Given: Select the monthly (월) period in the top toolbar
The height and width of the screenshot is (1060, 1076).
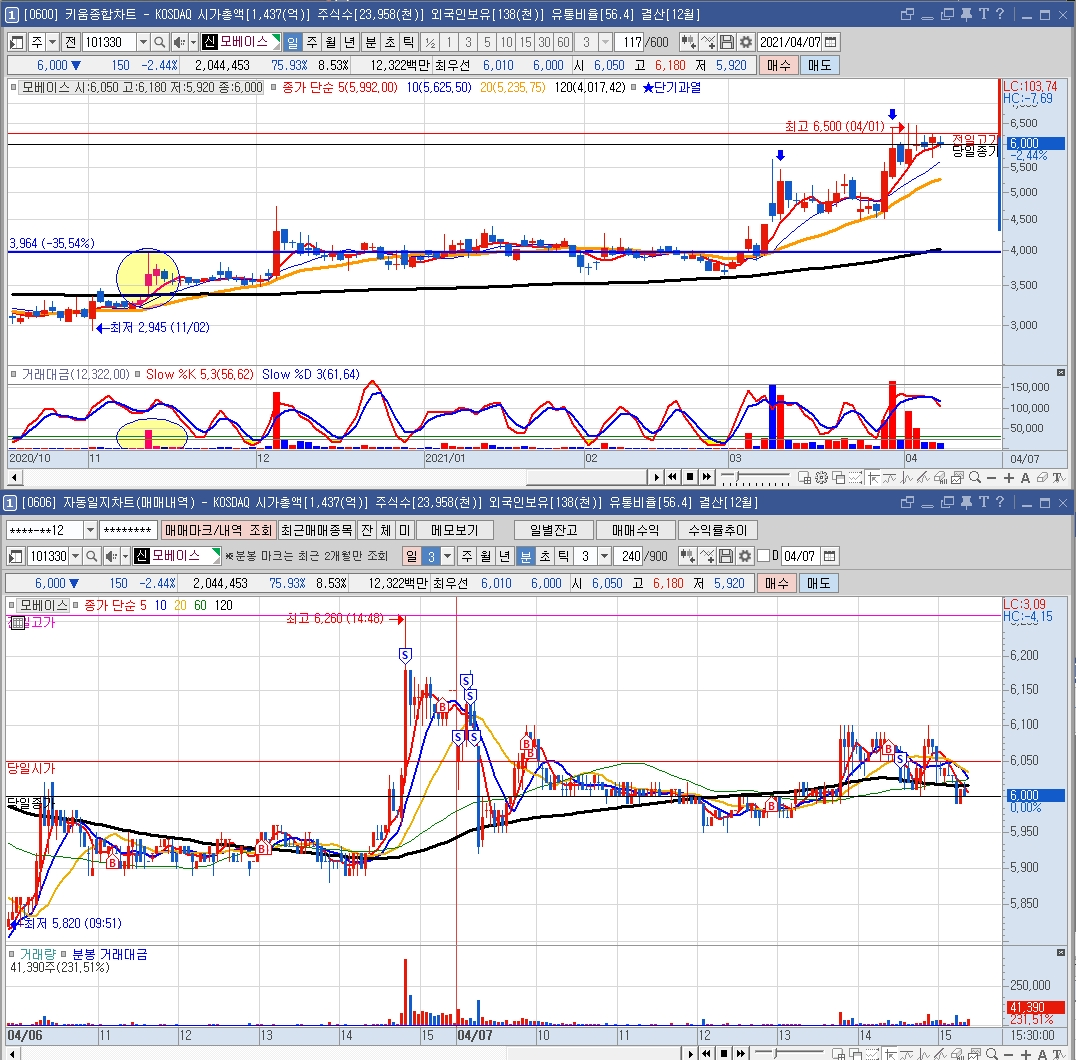Looking at the screenshot, I should point(331,43).
